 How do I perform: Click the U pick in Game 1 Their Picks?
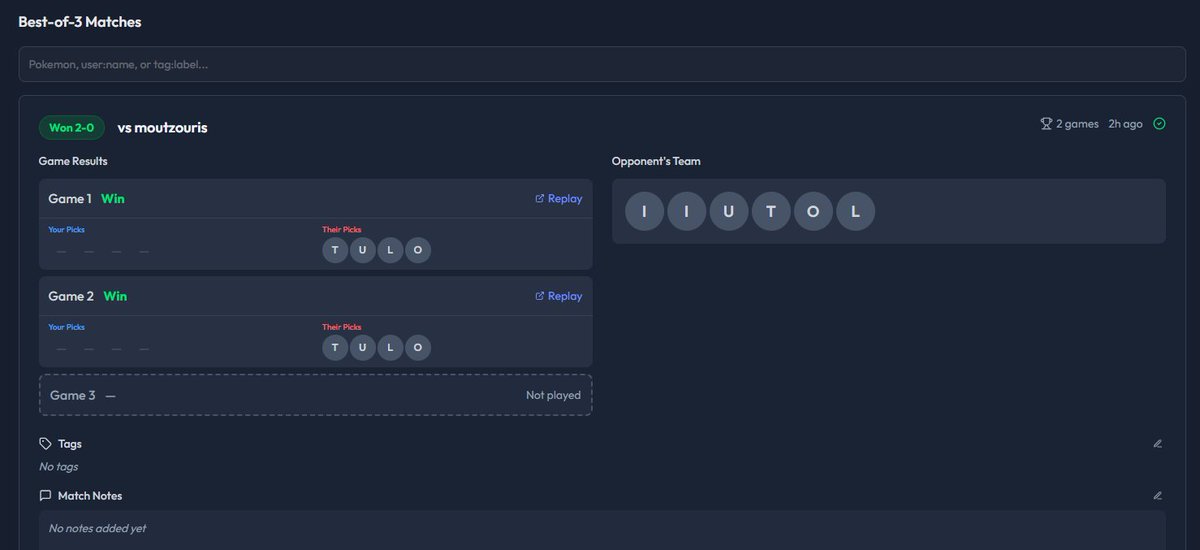[363, 250]
